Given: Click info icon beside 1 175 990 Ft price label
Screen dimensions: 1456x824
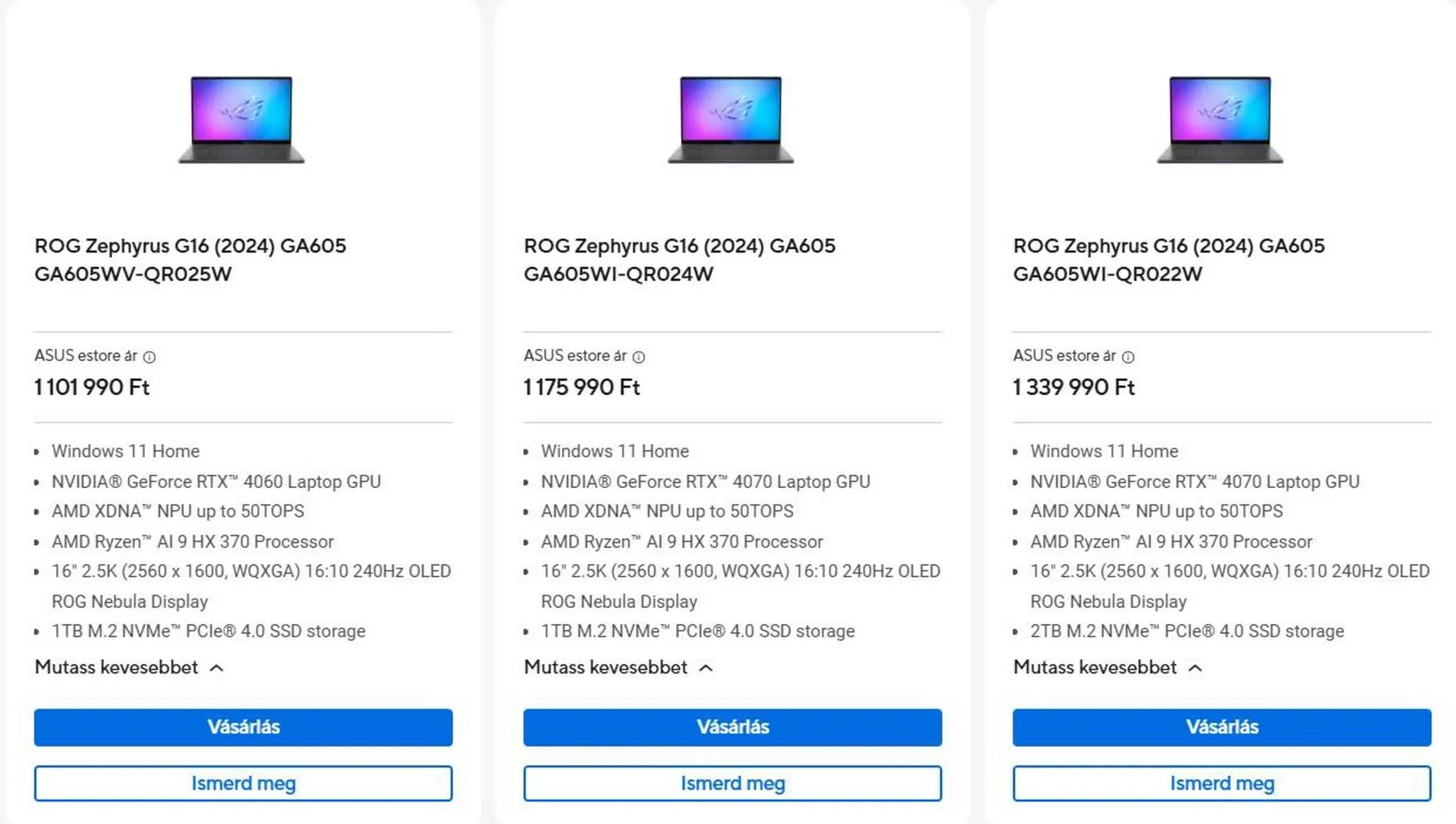Looking at the screenshot, I should 639,357.
